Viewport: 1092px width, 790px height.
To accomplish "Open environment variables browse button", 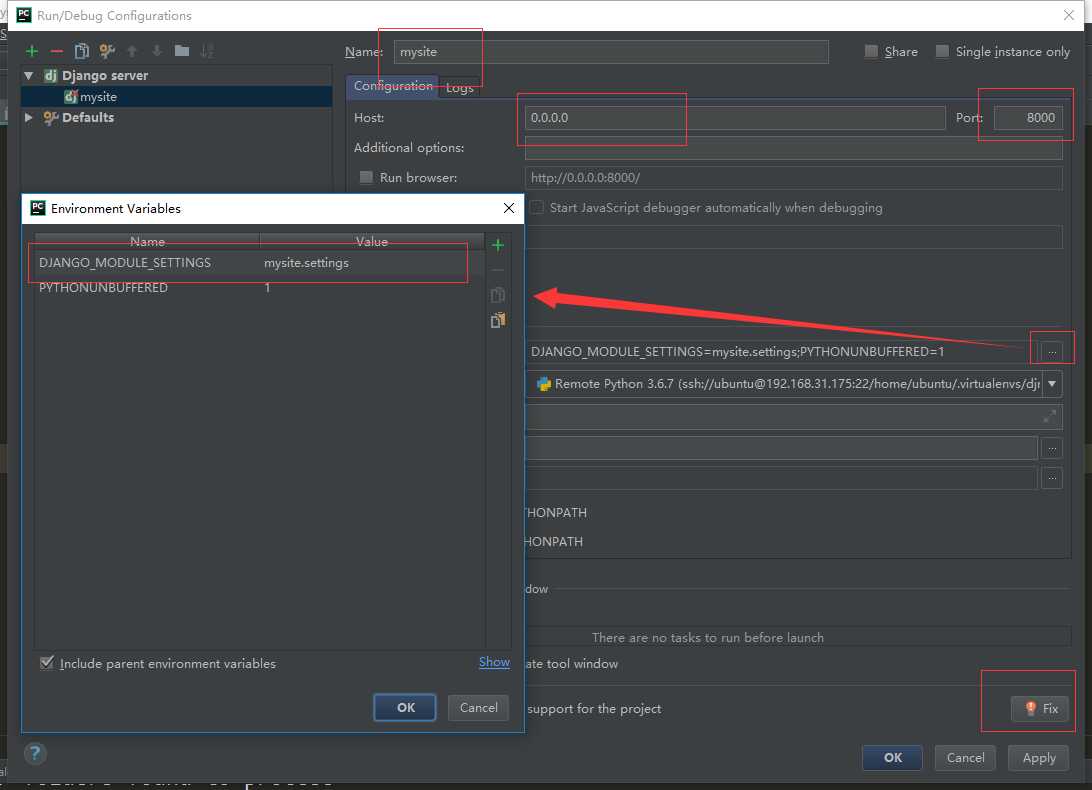I will pyautogui.click(x=1052, y=352).
